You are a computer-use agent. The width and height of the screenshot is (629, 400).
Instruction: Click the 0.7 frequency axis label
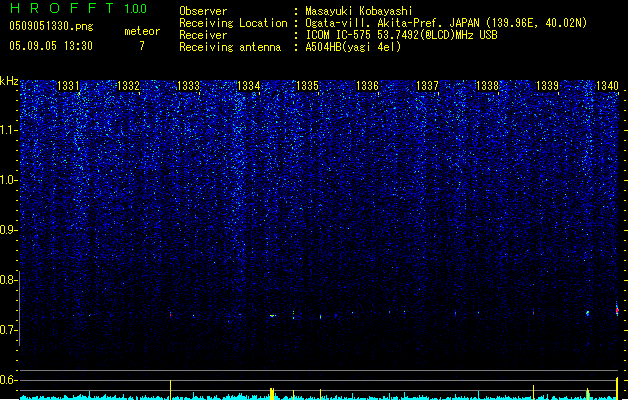(x=8, y=330)
